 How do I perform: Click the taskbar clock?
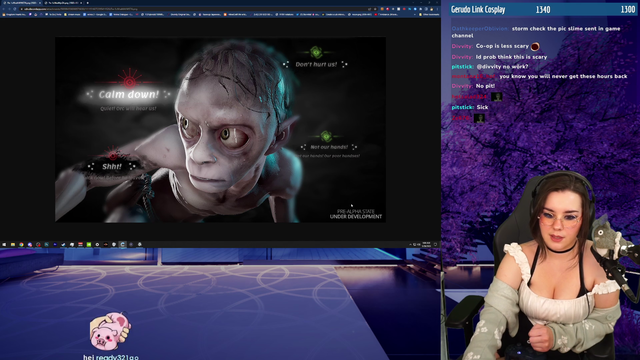pyautogui.click(x=427, y=244)
